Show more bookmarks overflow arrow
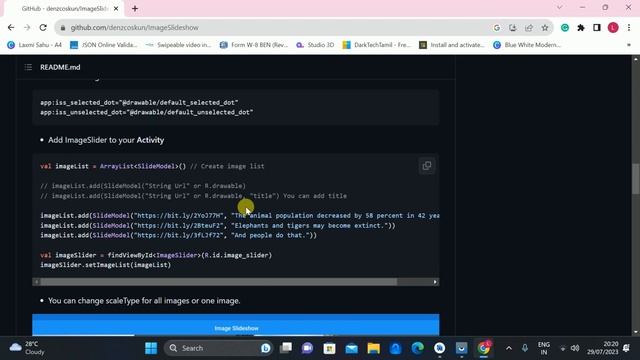 629,45
